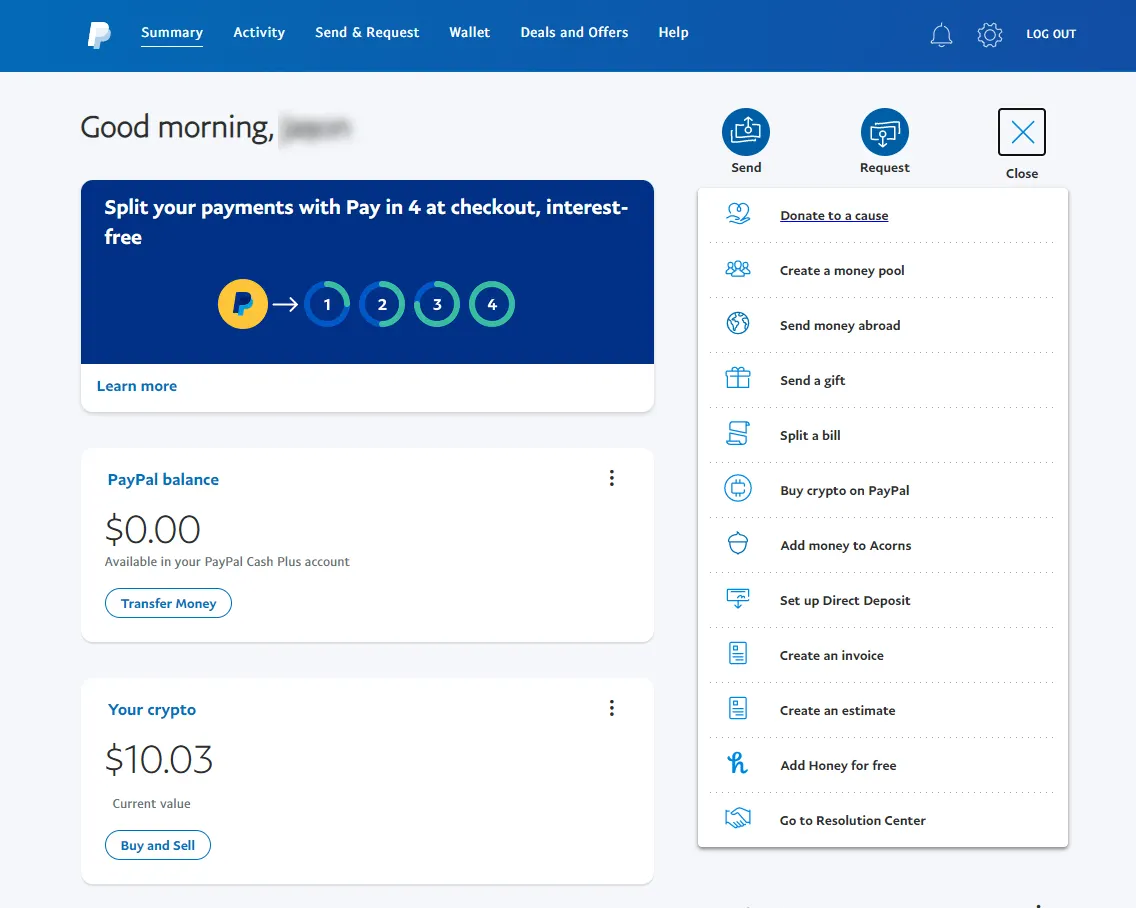Open the Your crypto options menu

click(x=612, y=708)
